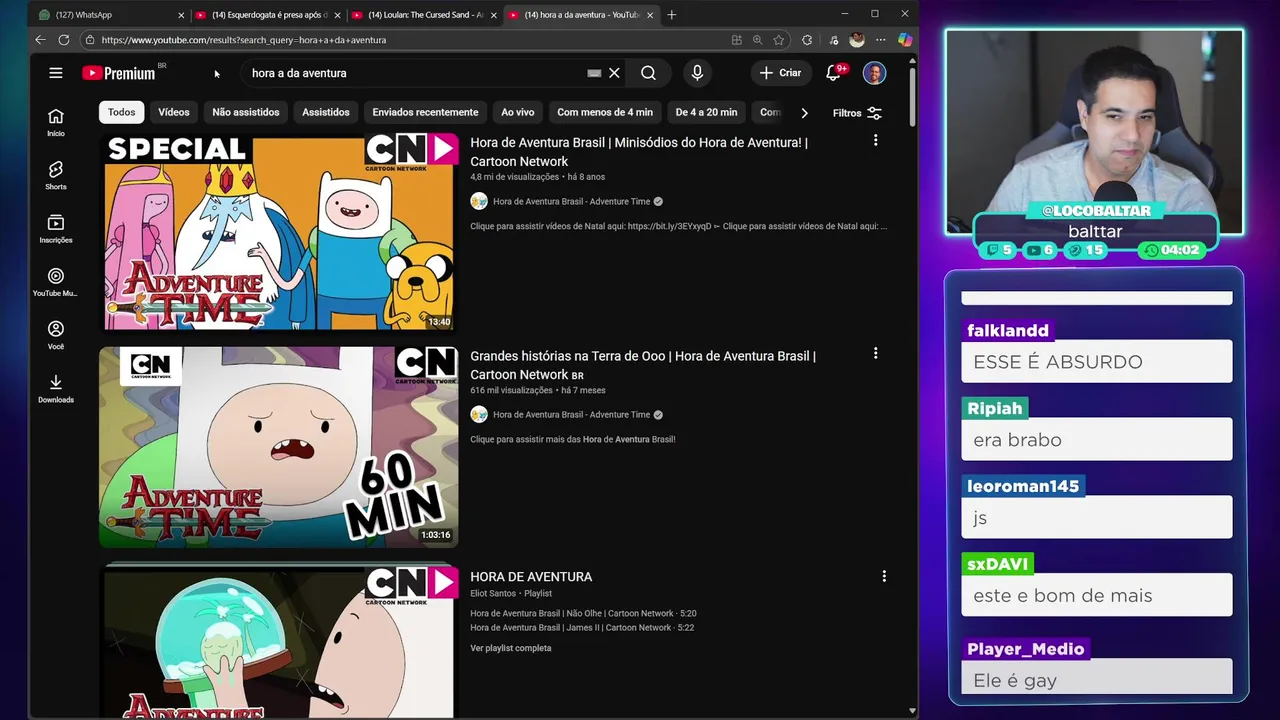Open Ver playlist completa link

pos(511,648)
